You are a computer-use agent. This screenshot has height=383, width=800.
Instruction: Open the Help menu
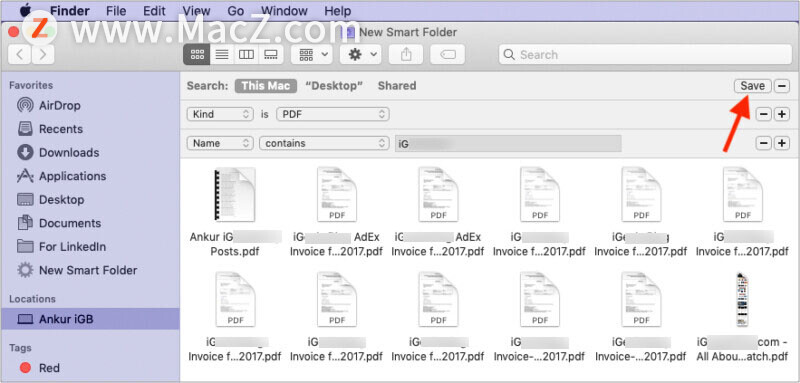pyautogui.click(x=338, y=11)
